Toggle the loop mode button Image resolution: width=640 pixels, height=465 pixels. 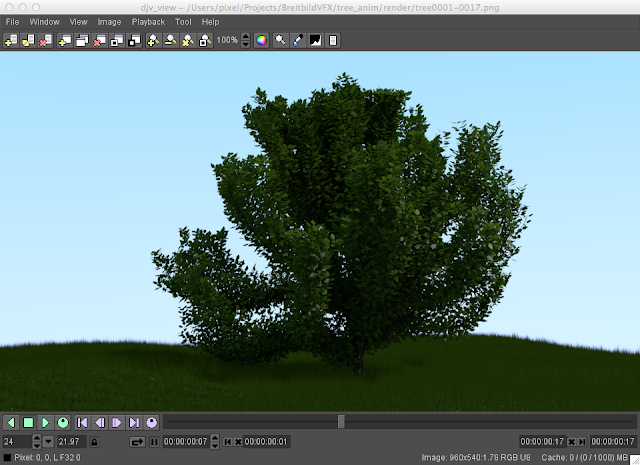[137, 442]
